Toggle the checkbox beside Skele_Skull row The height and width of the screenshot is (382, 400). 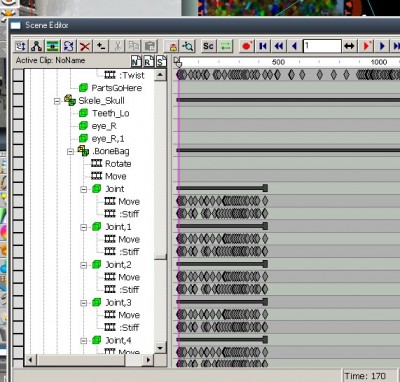[x=18, y=101]
